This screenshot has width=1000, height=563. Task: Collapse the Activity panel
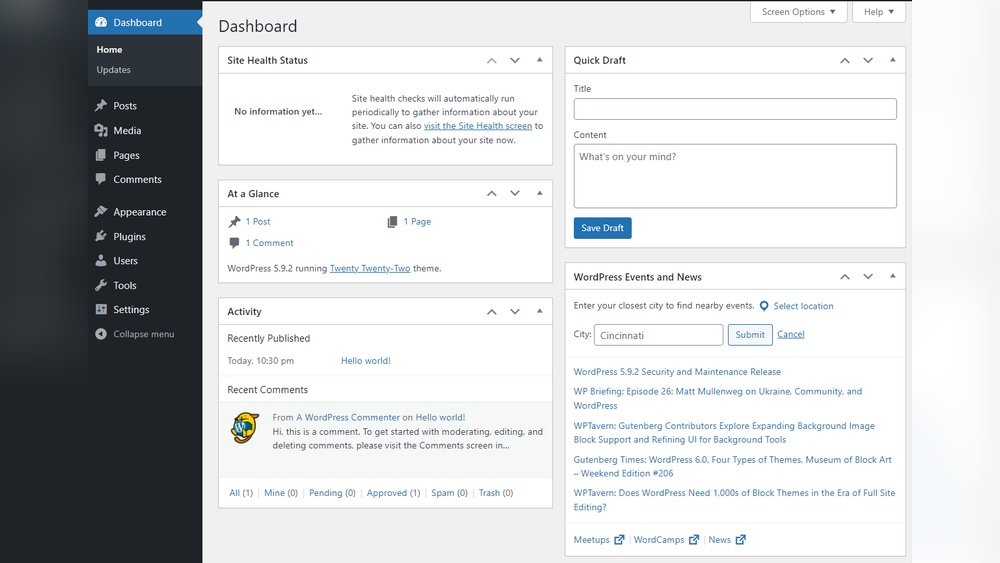tap(540, 311)
